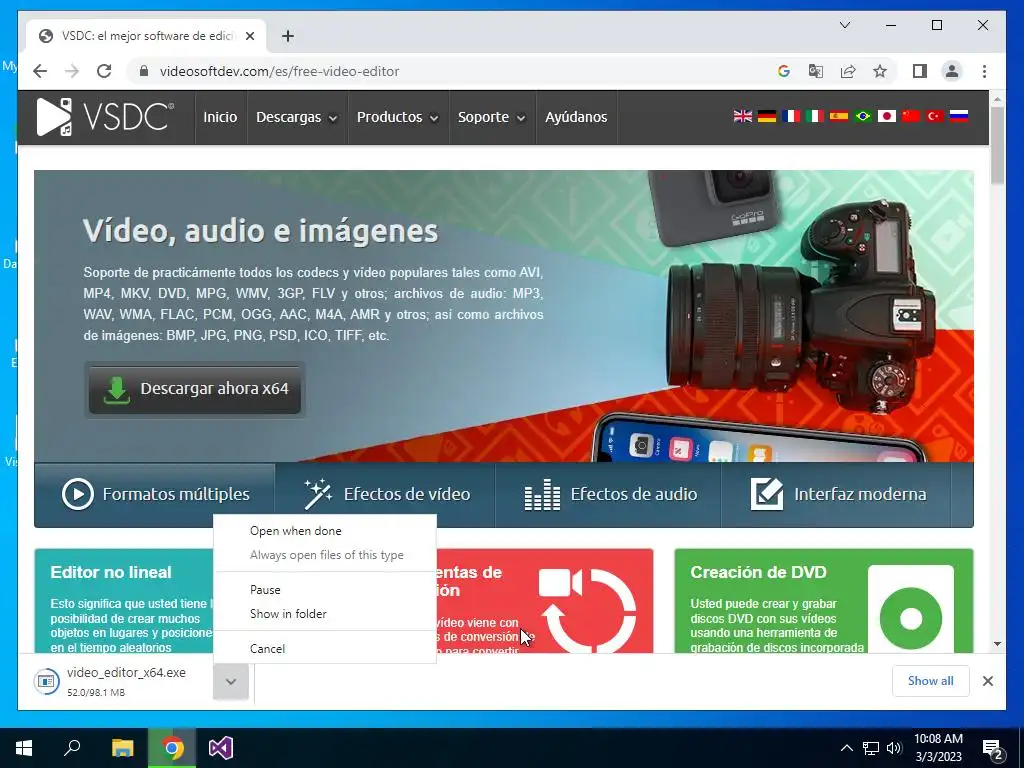Go to the Inicio page
Image resolution: width=1024 pixels, height=768 pixels.
tap(220, 117)
